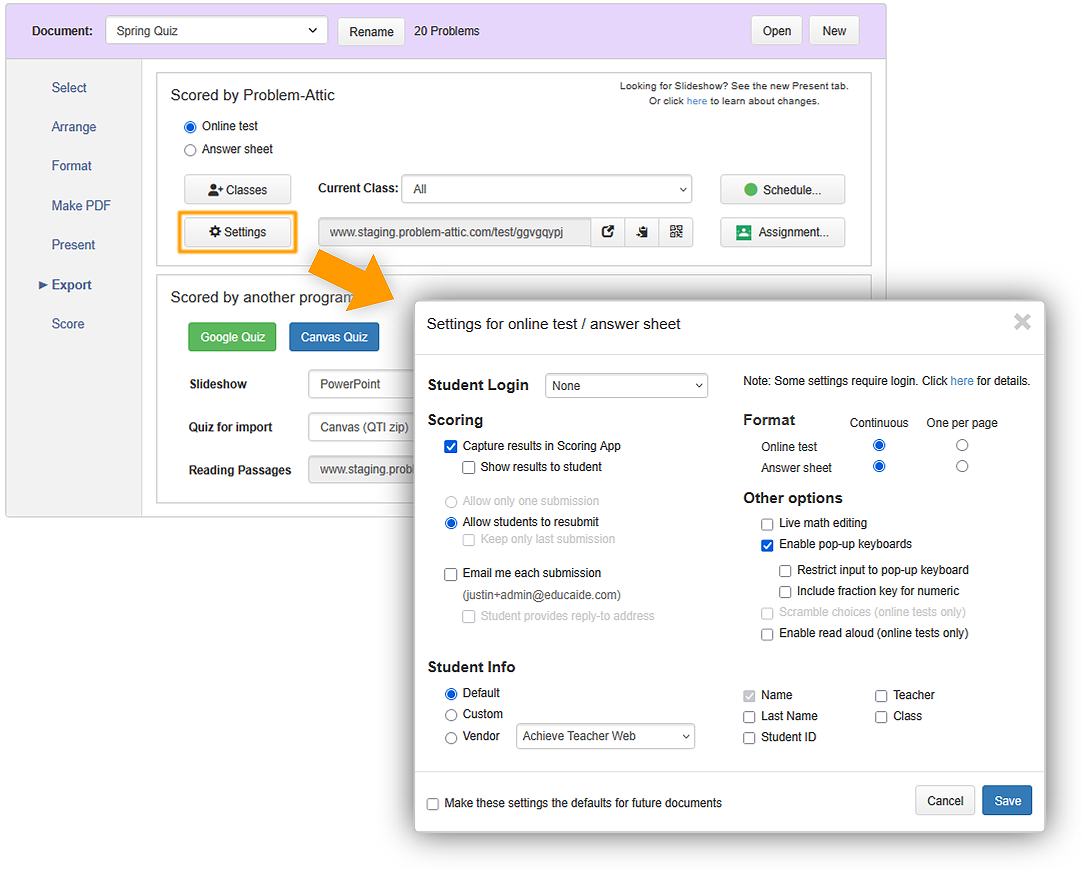Click the green Google Quiz button
The image size is (1084, 871).
pos(233,337)
